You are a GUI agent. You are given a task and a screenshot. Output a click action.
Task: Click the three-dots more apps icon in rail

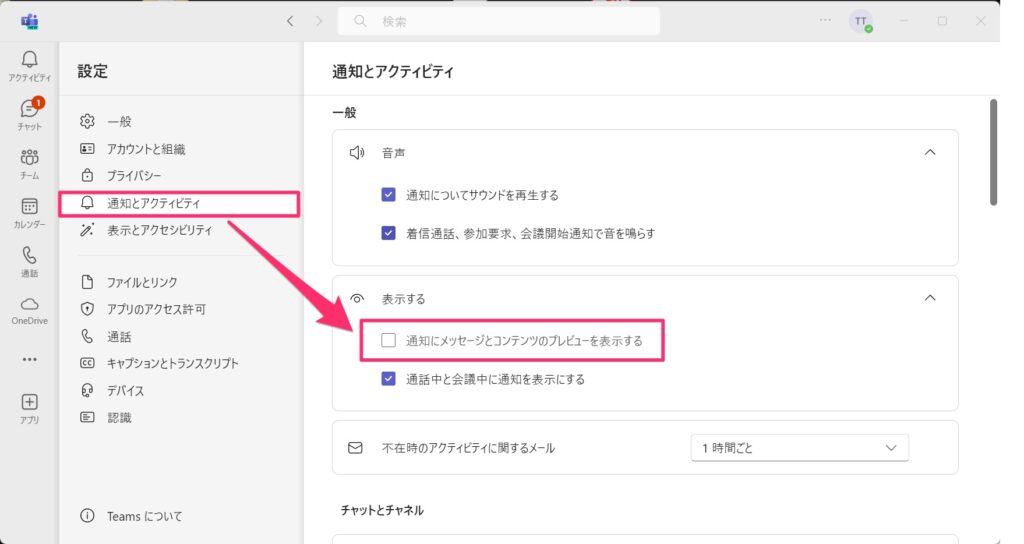pyautogui.click(x=29, y=359)
